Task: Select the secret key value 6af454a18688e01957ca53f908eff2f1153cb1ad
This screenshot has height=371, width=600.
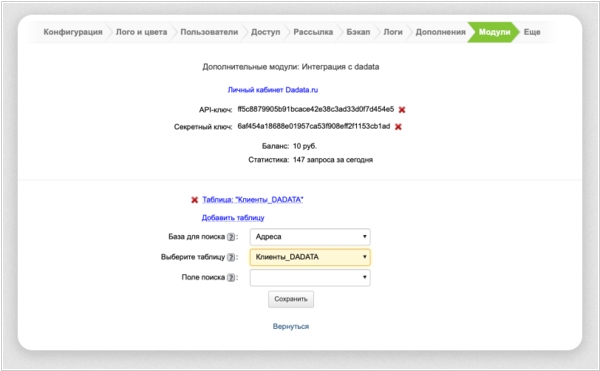Action: tap(314, 126)
